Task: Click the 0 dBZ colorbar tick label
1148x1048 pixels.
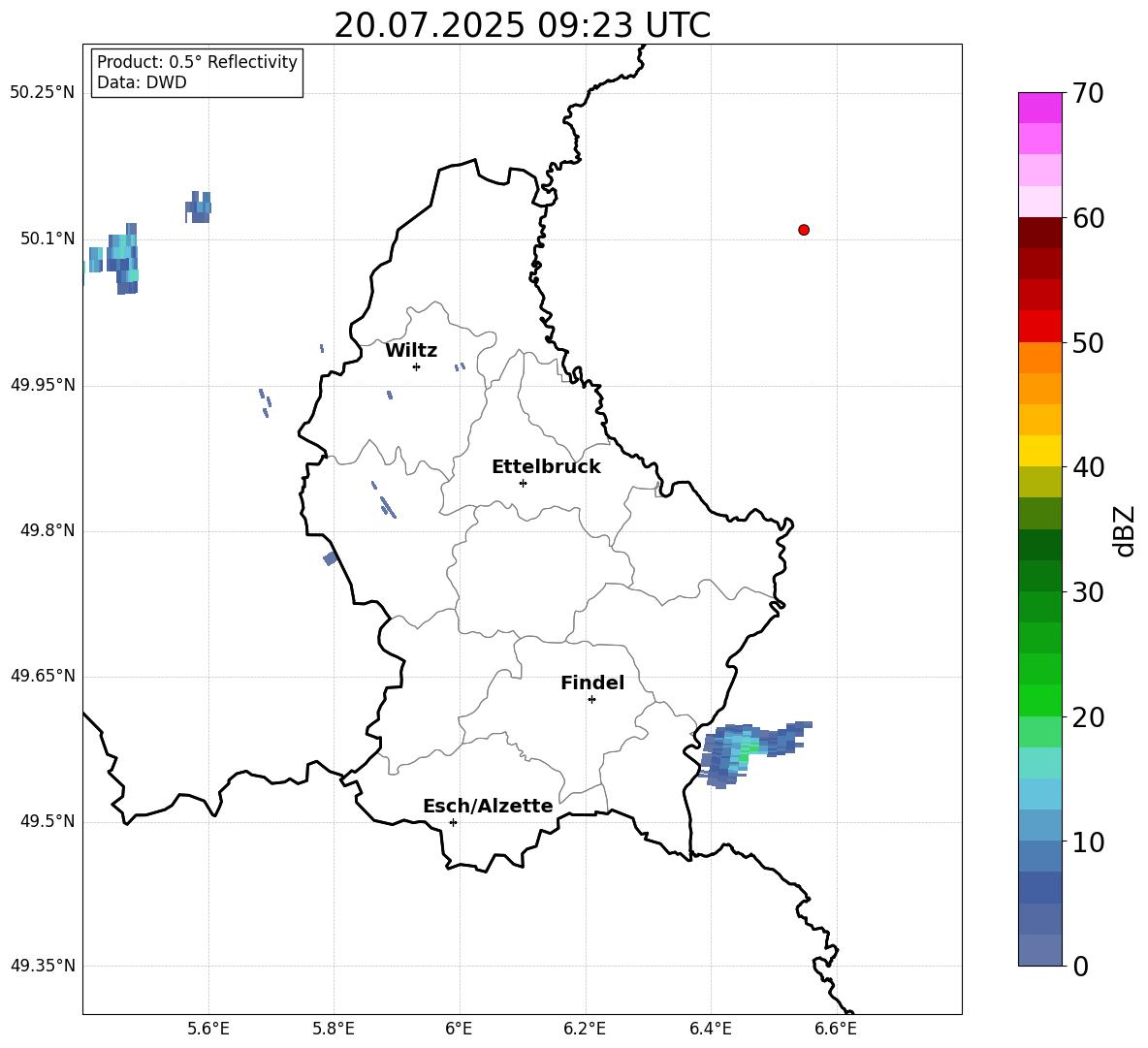Action: pyautogui.click(x=1081, y=966)
